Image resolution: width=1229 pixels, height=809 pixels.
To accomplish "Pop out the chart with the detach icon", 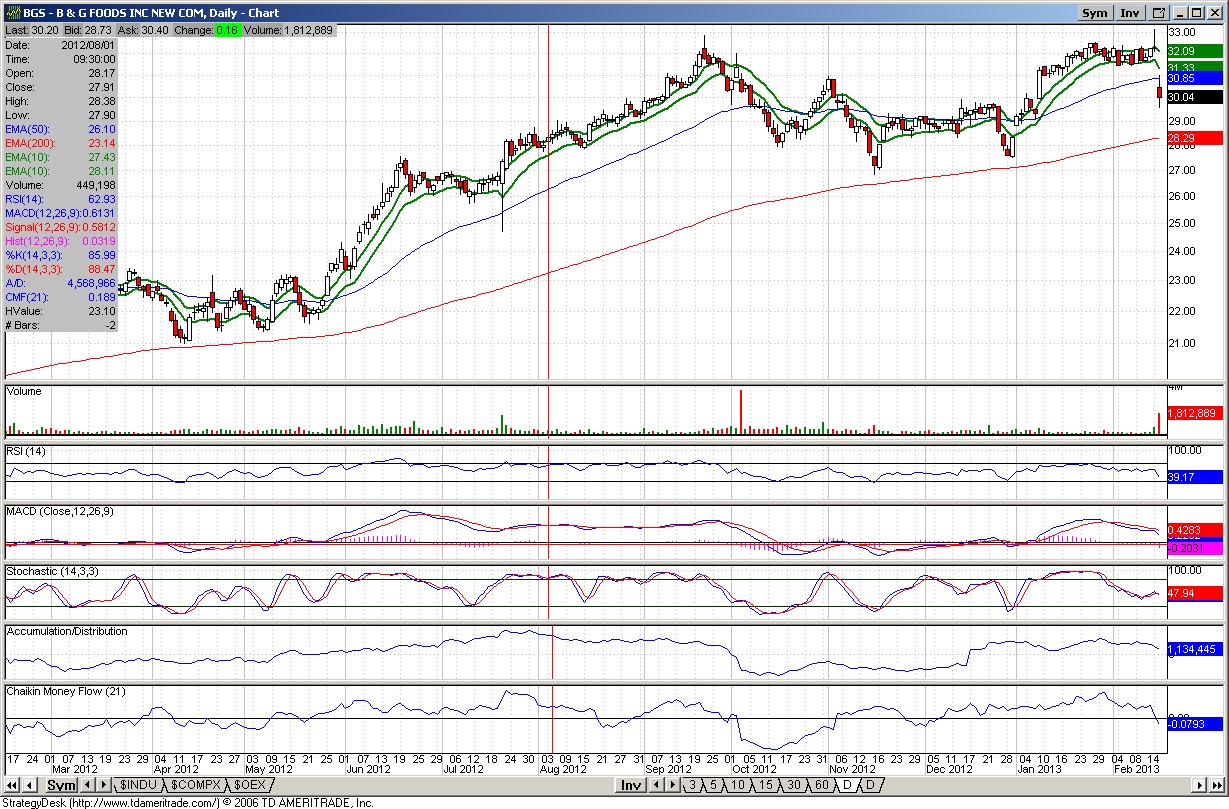I will tap(1159, 13).
